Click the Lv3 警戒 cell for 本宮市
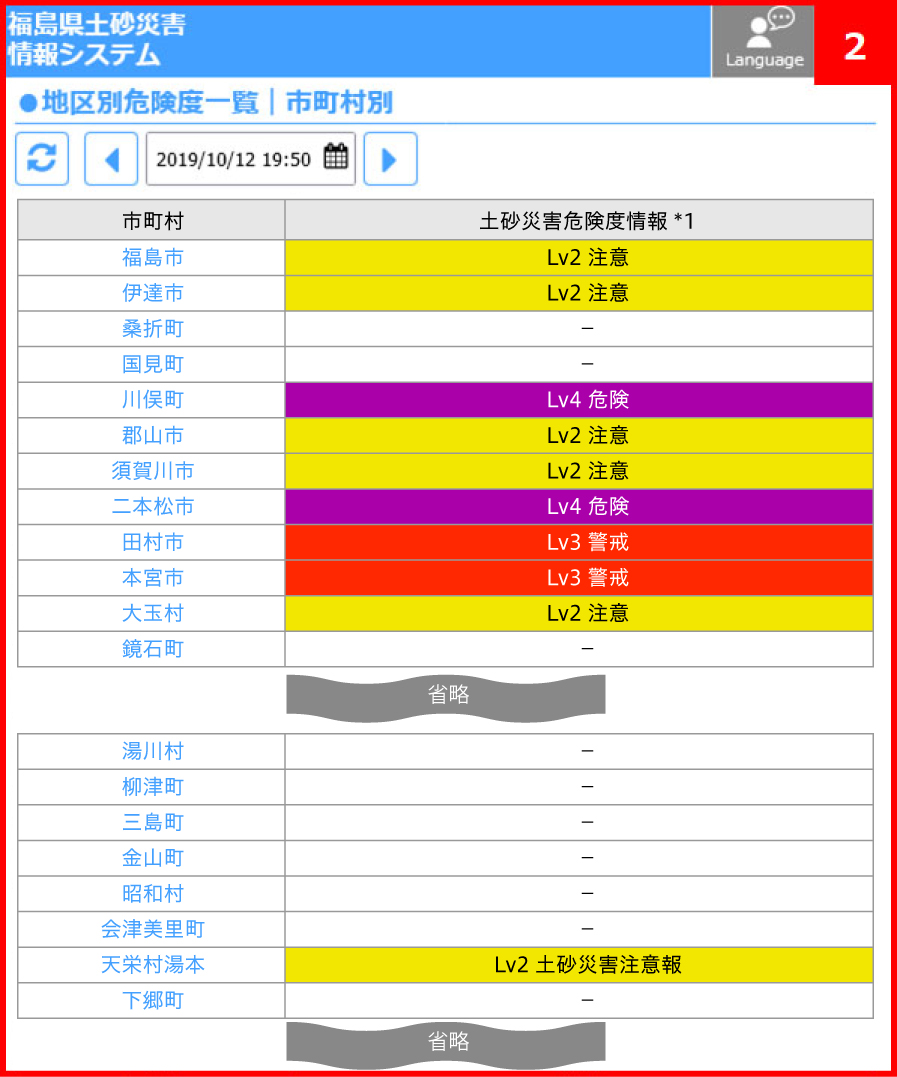 coord(579,578)
